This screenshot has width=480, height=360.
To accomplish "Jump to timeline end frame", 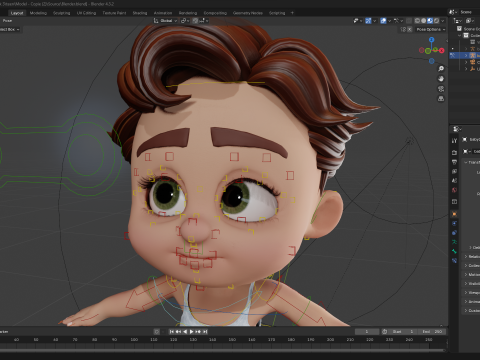I will pos(205,332).
